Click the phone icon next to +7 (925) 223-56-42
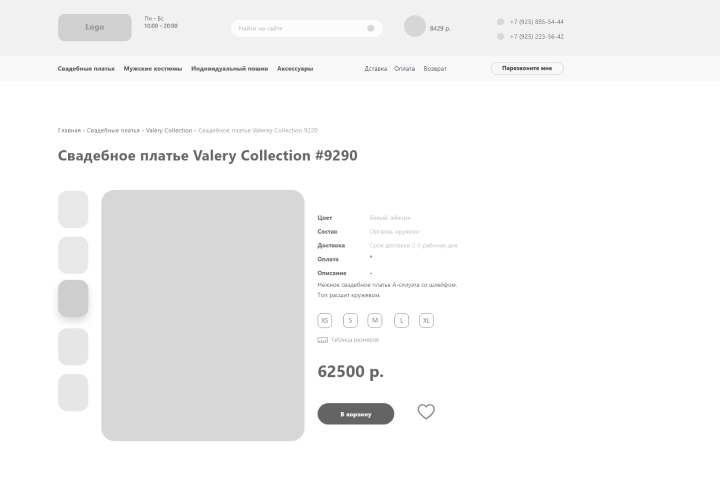This screenshot has height=480, width=720. (x=501, y=36)
